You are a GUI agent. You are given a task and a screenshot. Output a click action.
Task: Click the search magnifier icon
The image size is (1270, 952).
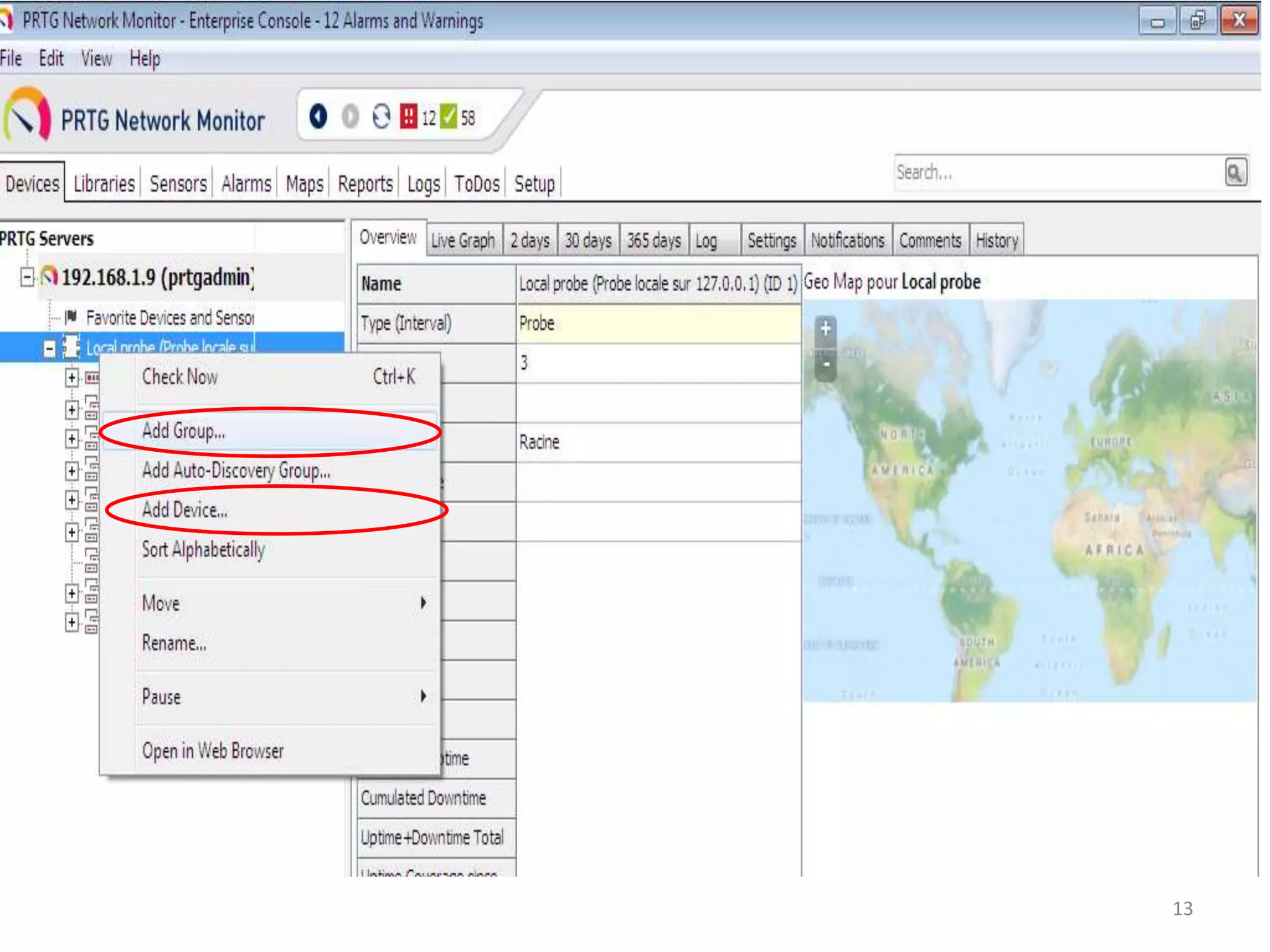coord(1235,172)
